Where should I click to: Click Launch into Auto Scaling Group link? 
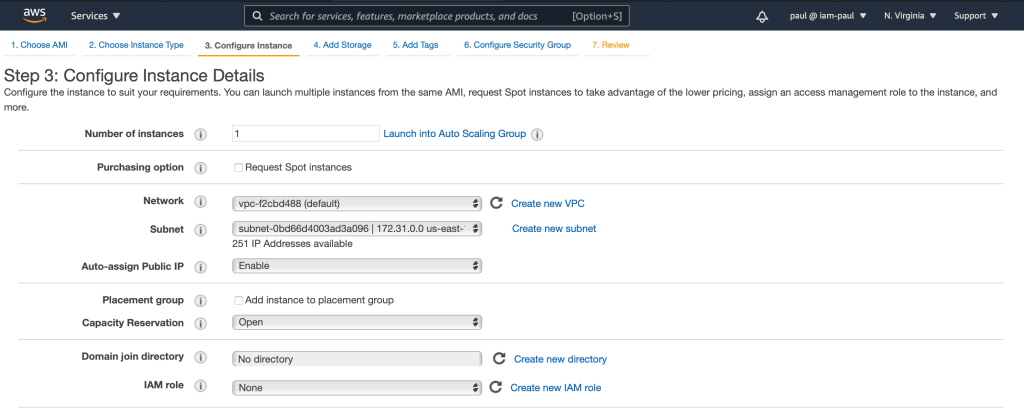[x=454, y=134]
